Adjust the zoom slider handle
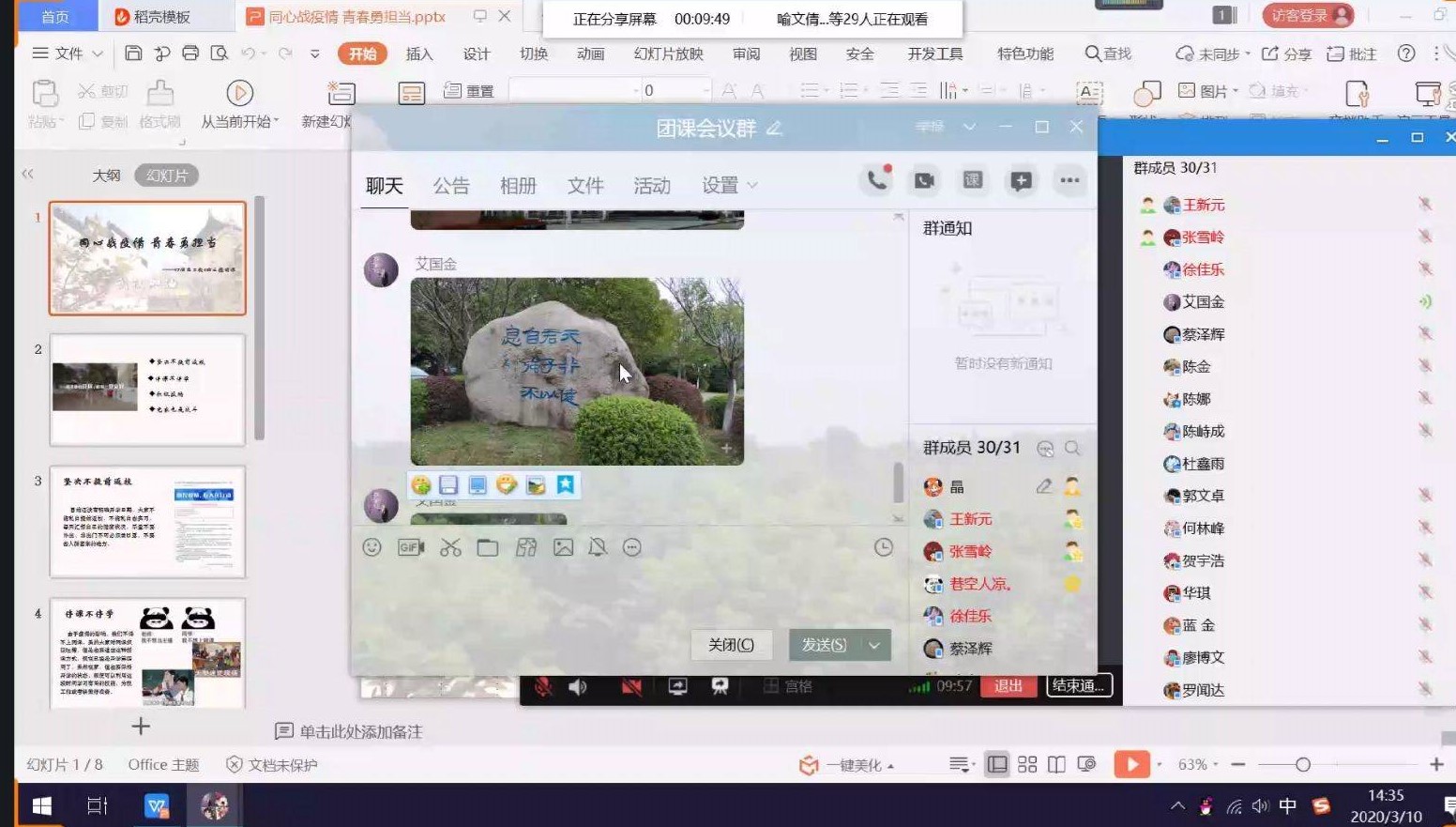1456x827 pixels. (x=1302, y=765)
